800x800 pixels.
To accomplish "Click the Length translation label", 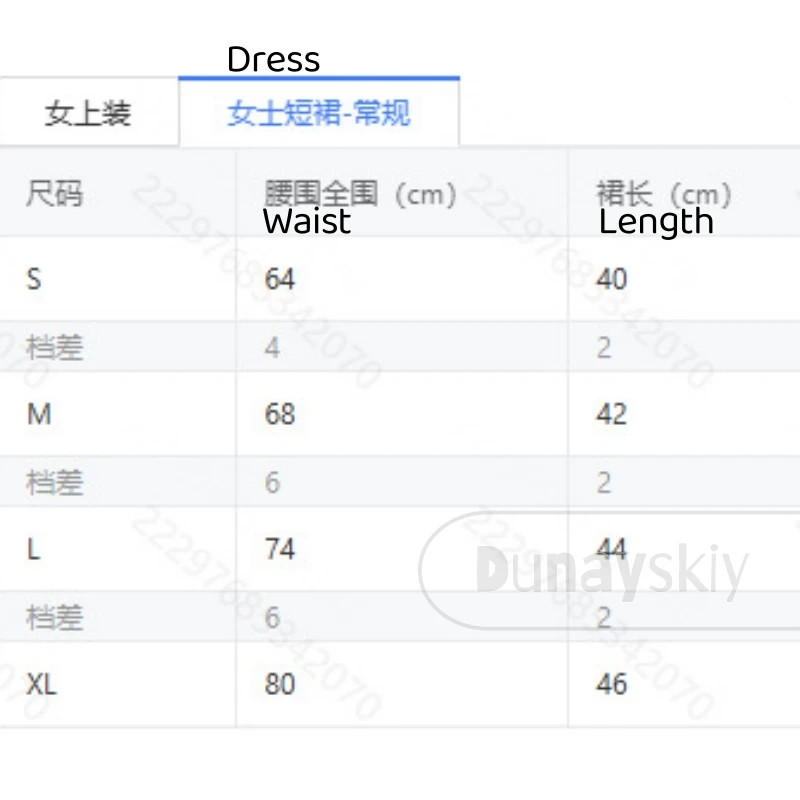I will [x=656, y=222].
